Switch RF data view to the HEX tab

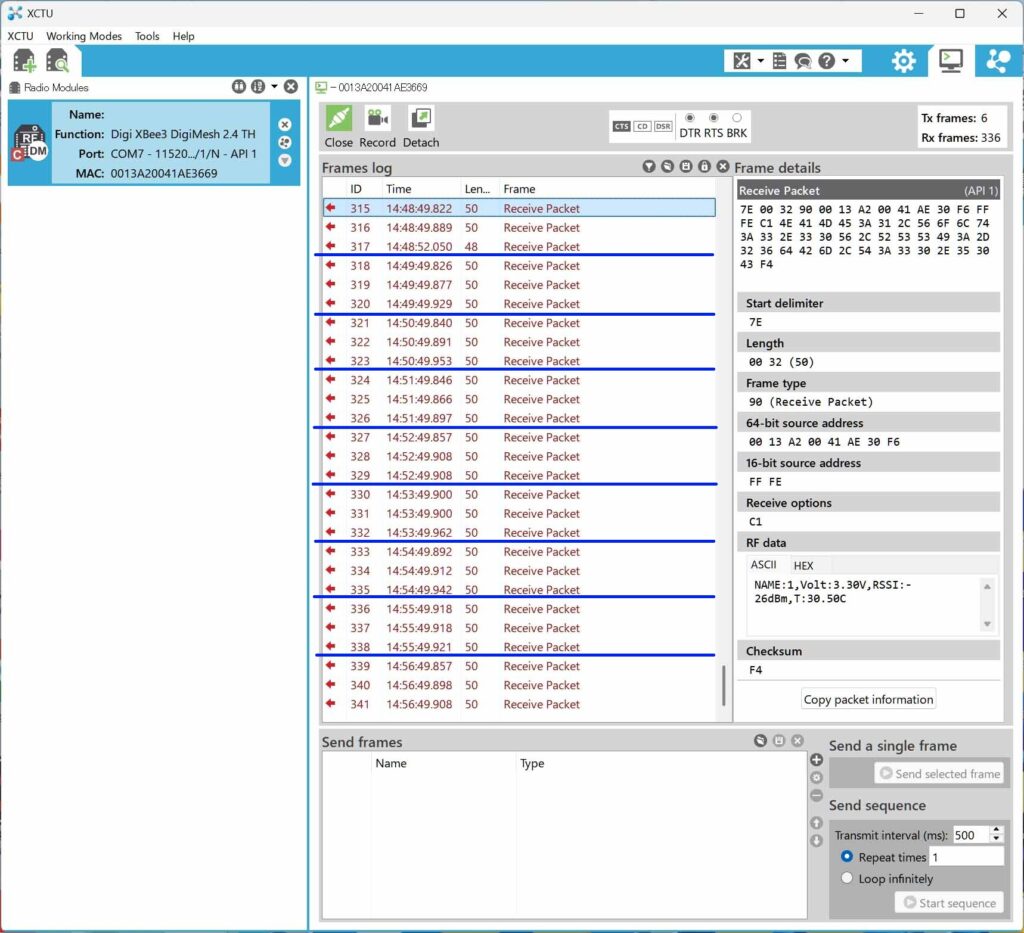pyautogui.click(x=803, y=565)
